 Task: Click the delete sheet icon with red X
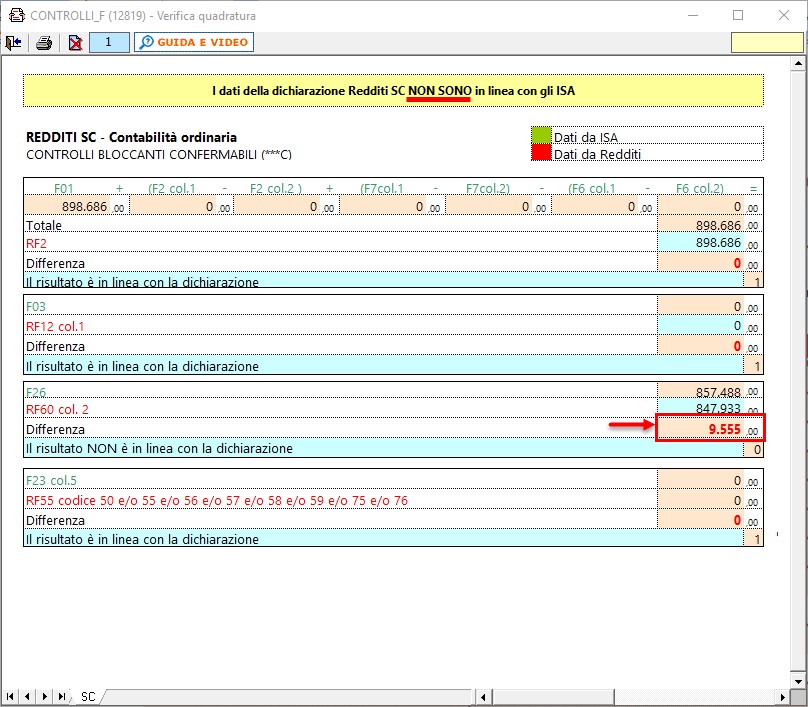coord(75,43)
